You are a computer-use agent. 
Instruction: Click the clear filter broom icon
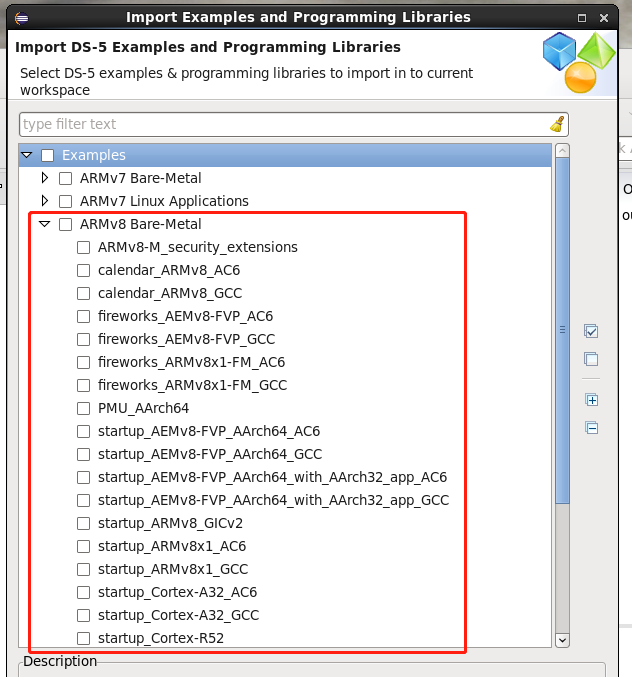coord(557,124)
